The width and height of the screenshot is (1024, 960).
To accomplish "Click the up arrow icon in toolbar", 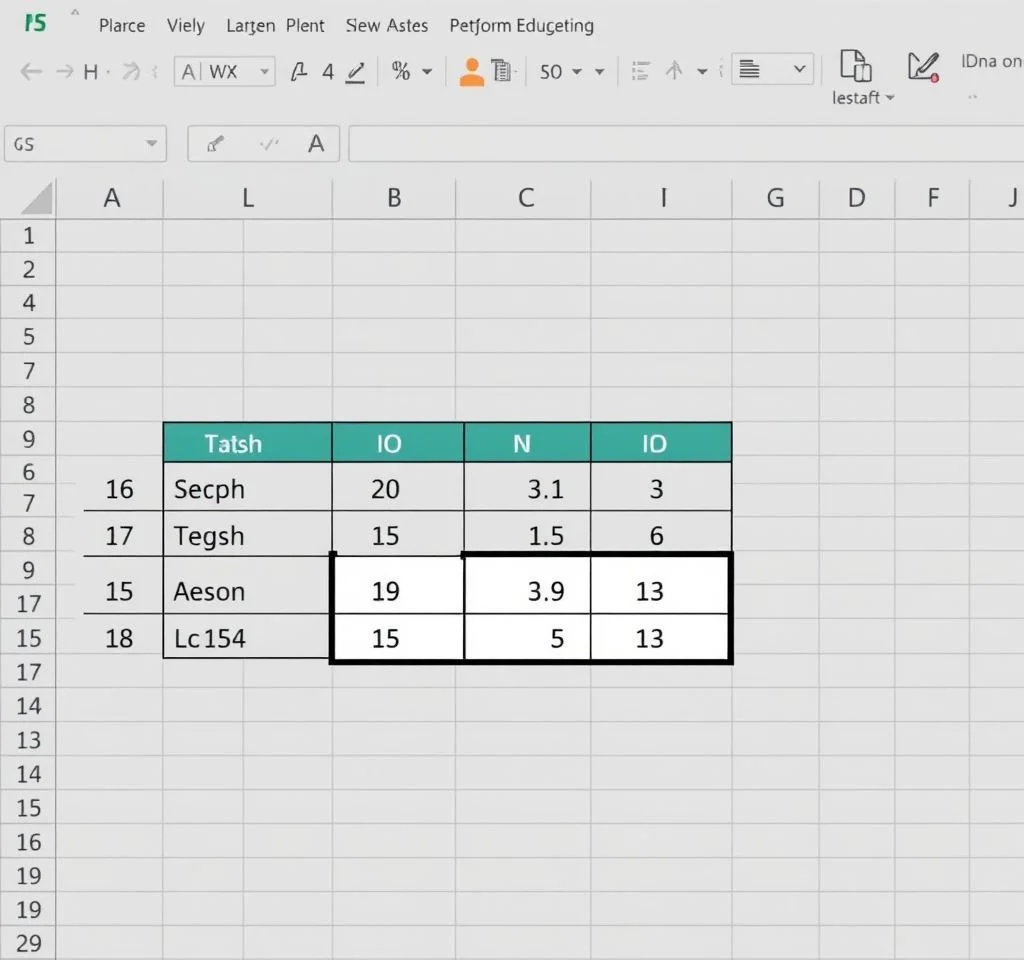I will pos(674,71).
